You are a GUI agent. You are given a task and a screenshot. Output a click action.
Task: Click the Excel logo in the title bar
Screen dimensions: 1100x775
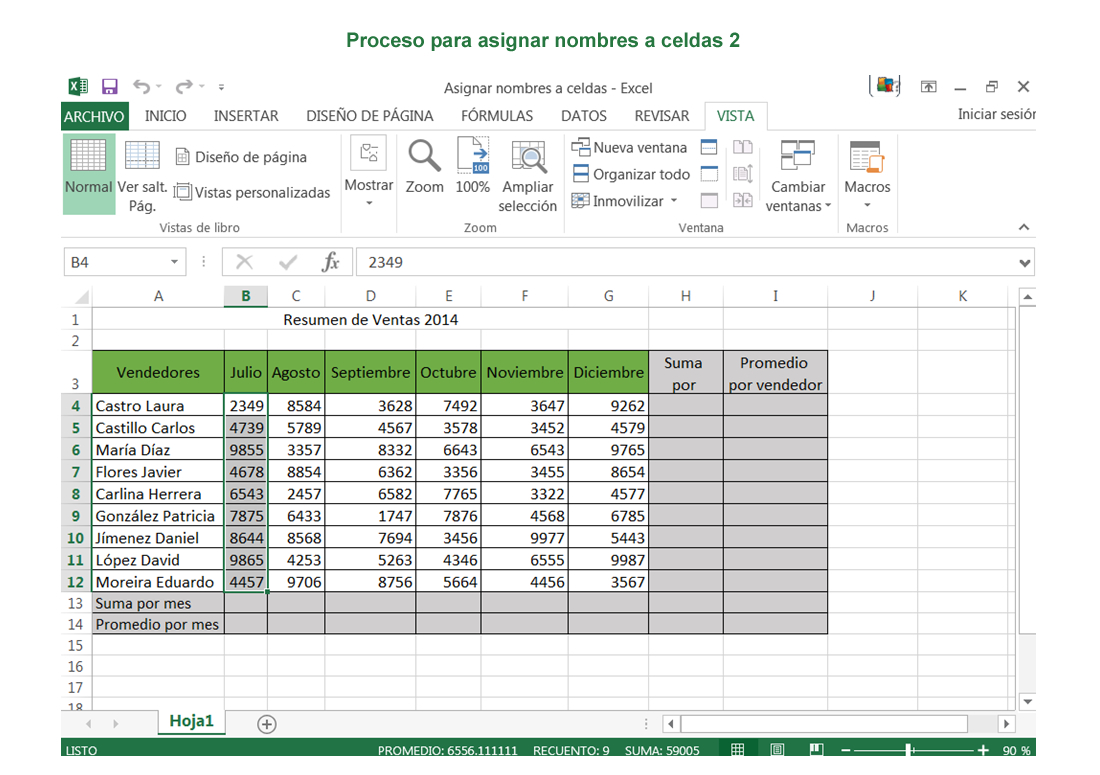click(78, 86)
